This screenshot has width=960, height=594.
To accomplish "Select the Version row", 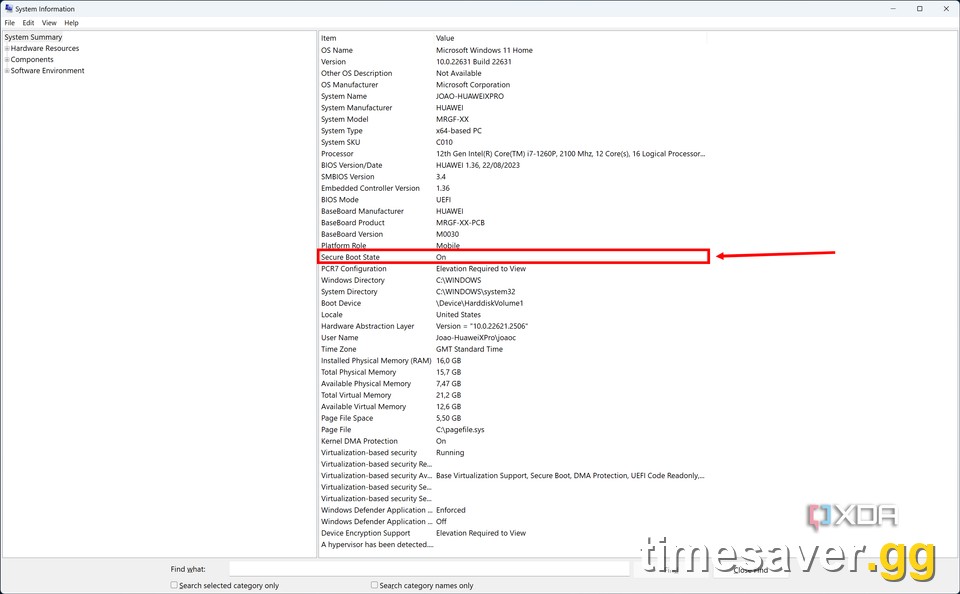I will pos(512,62).
